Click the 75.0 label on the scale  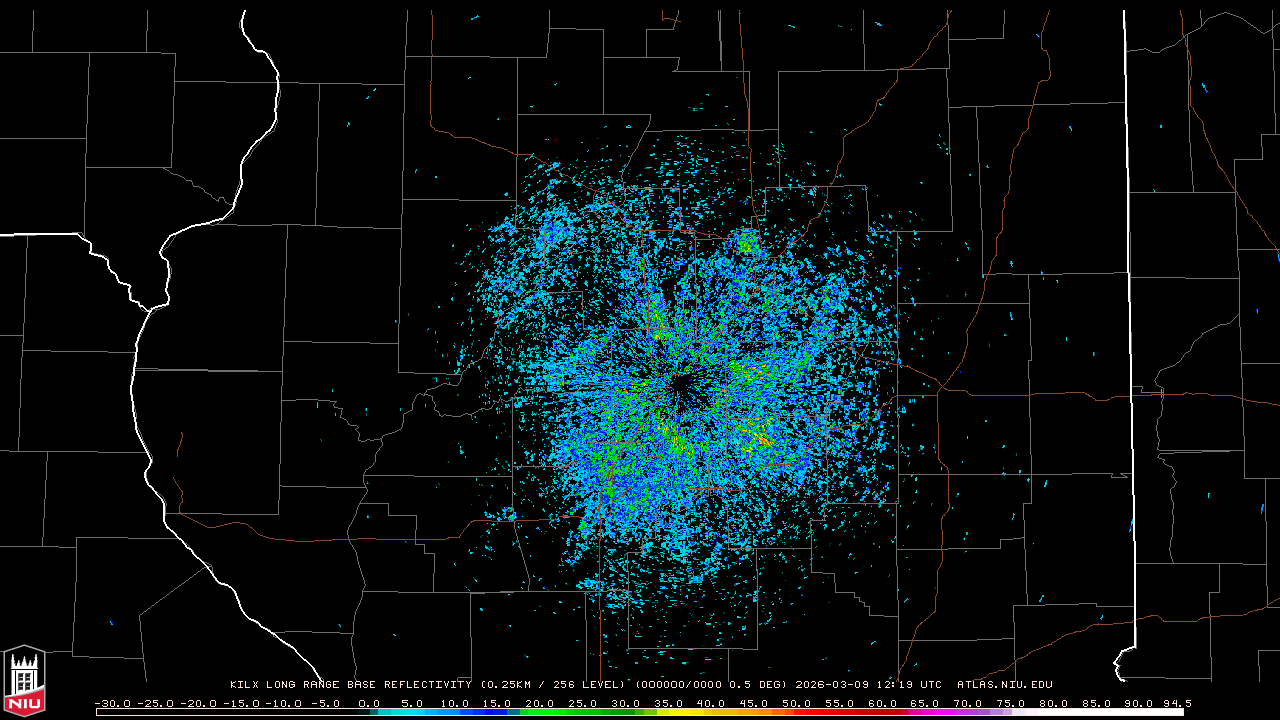click(1011, 703)
